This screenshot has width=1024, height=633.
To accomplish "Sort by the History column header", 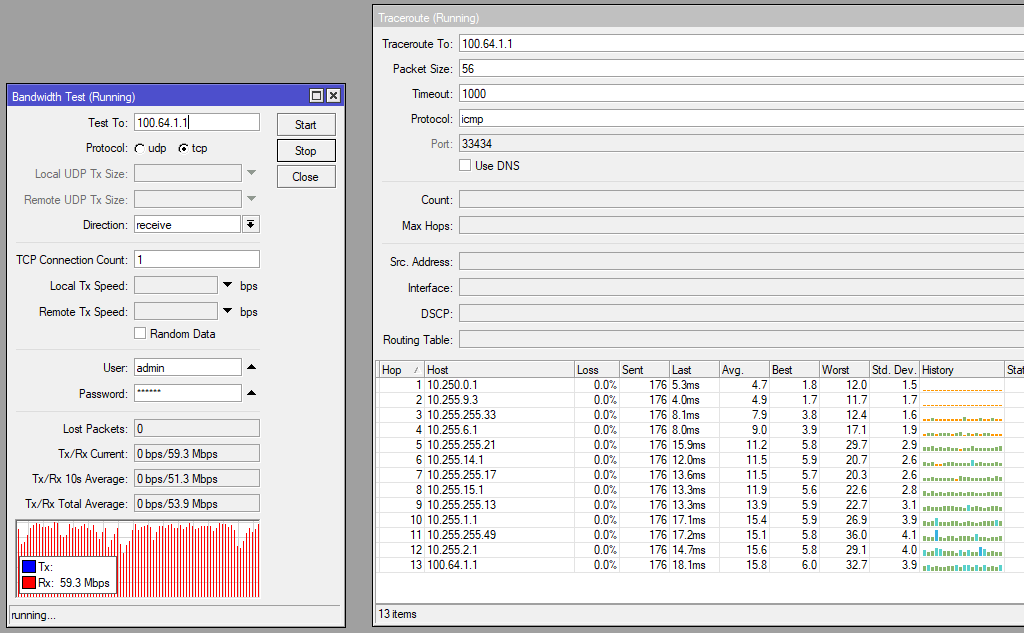I will [x=962, y=370].
